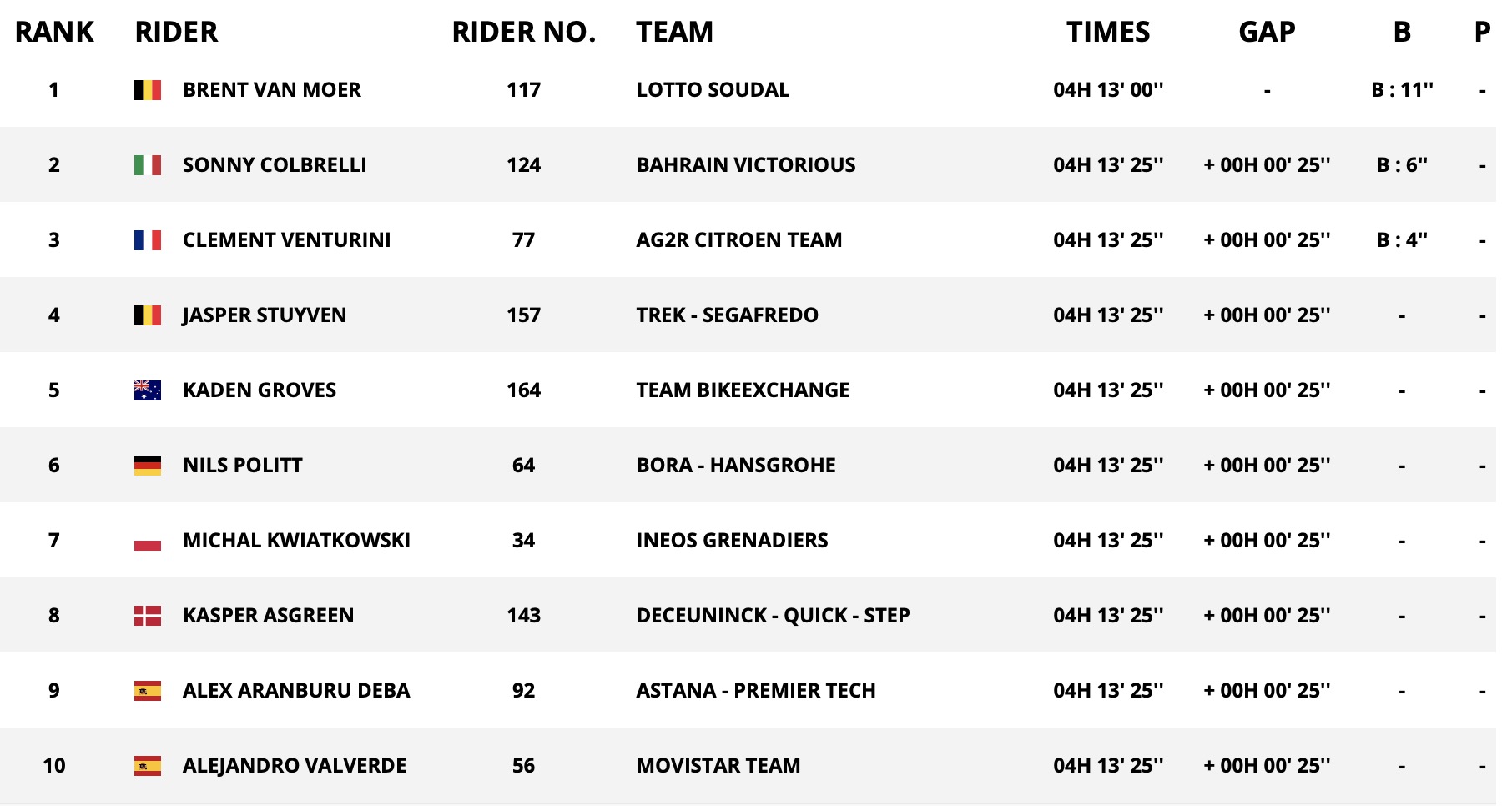This screenshot has width=1512, height=806.
Task: Select the Ineos Grenadiers team
Action: tap(732, 541)
